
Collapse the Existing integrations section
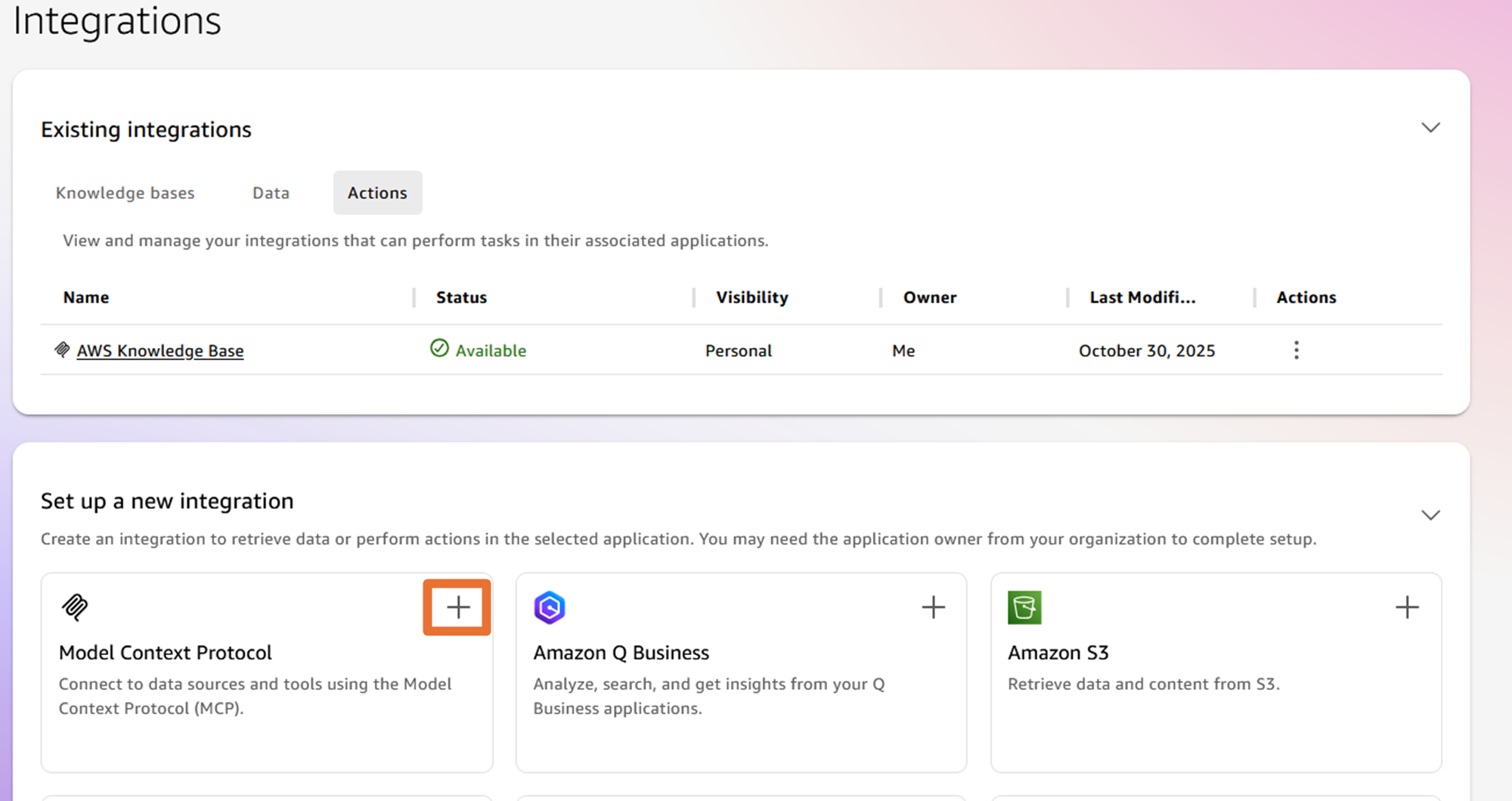(1430, 128)
